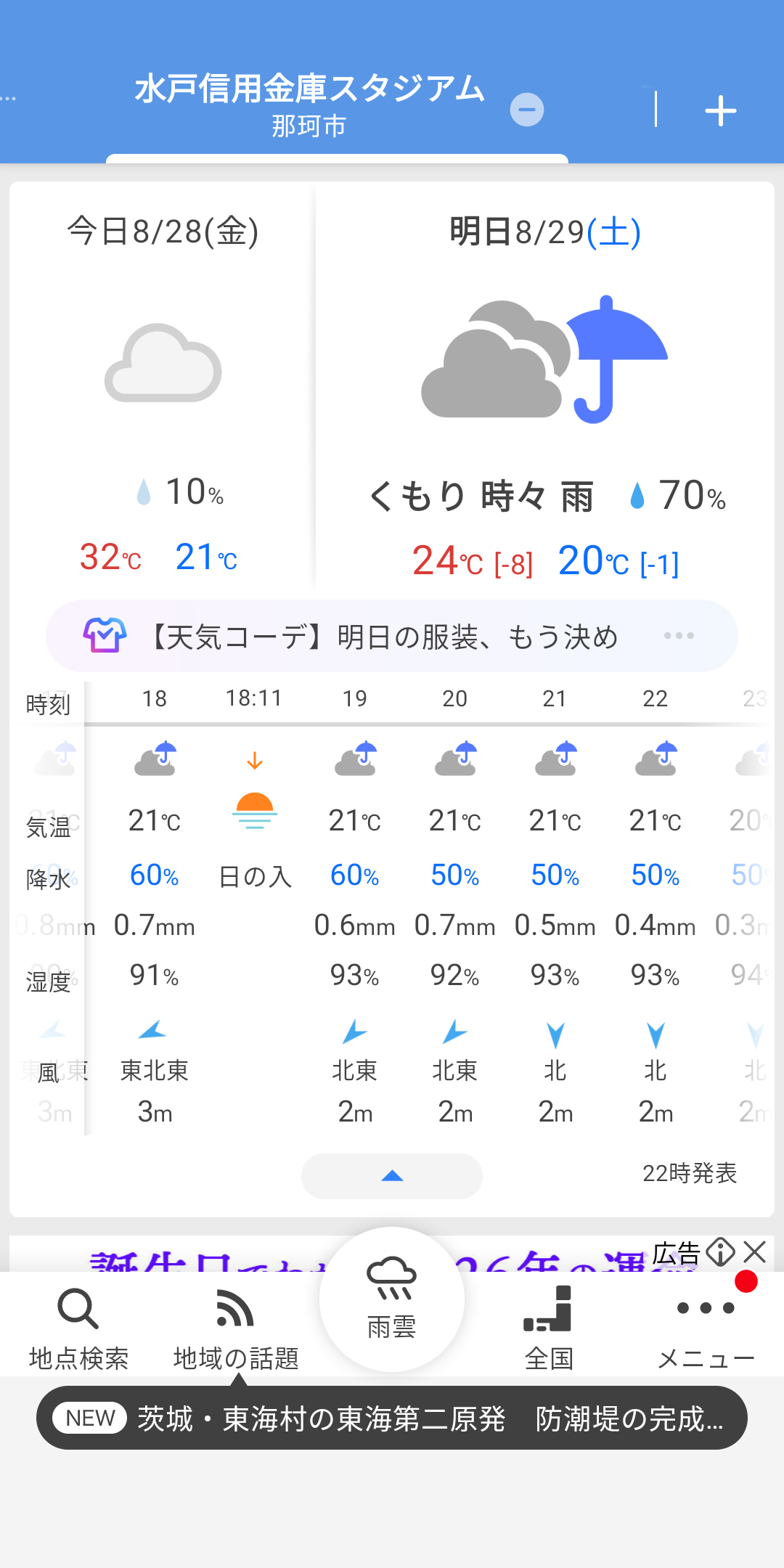Expand the 天気コーデ banner ellipsis
The image size is (784, 1568).
coord(679,636)
